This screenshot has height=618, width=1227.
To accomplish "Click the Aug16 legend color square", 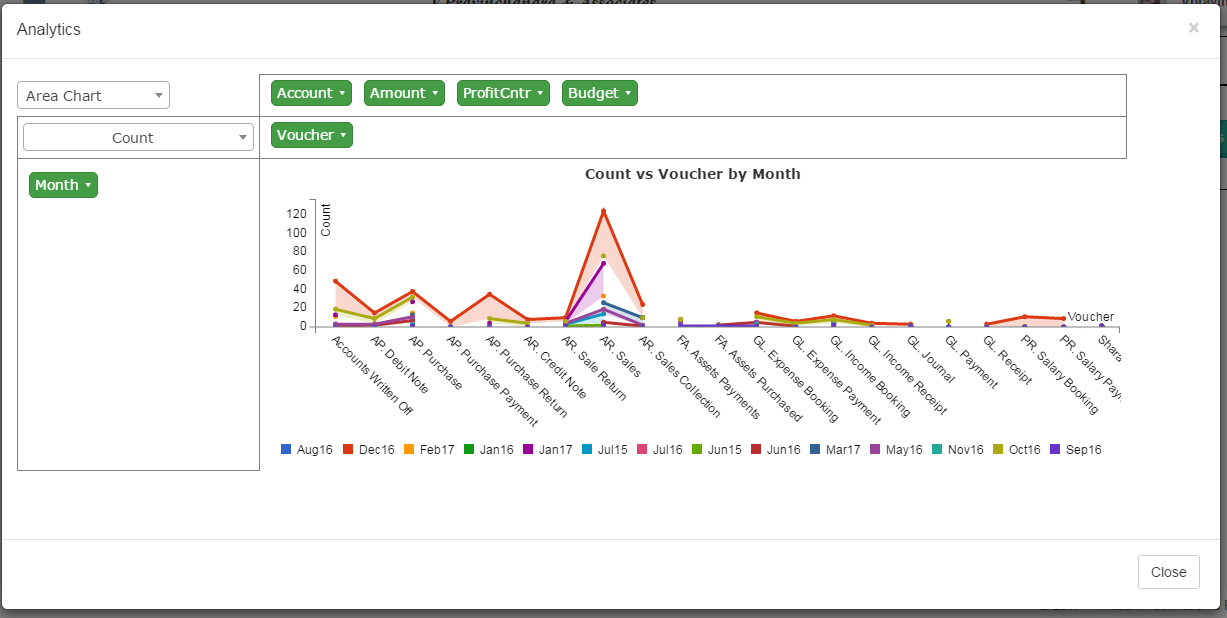I will coord(286,450).
